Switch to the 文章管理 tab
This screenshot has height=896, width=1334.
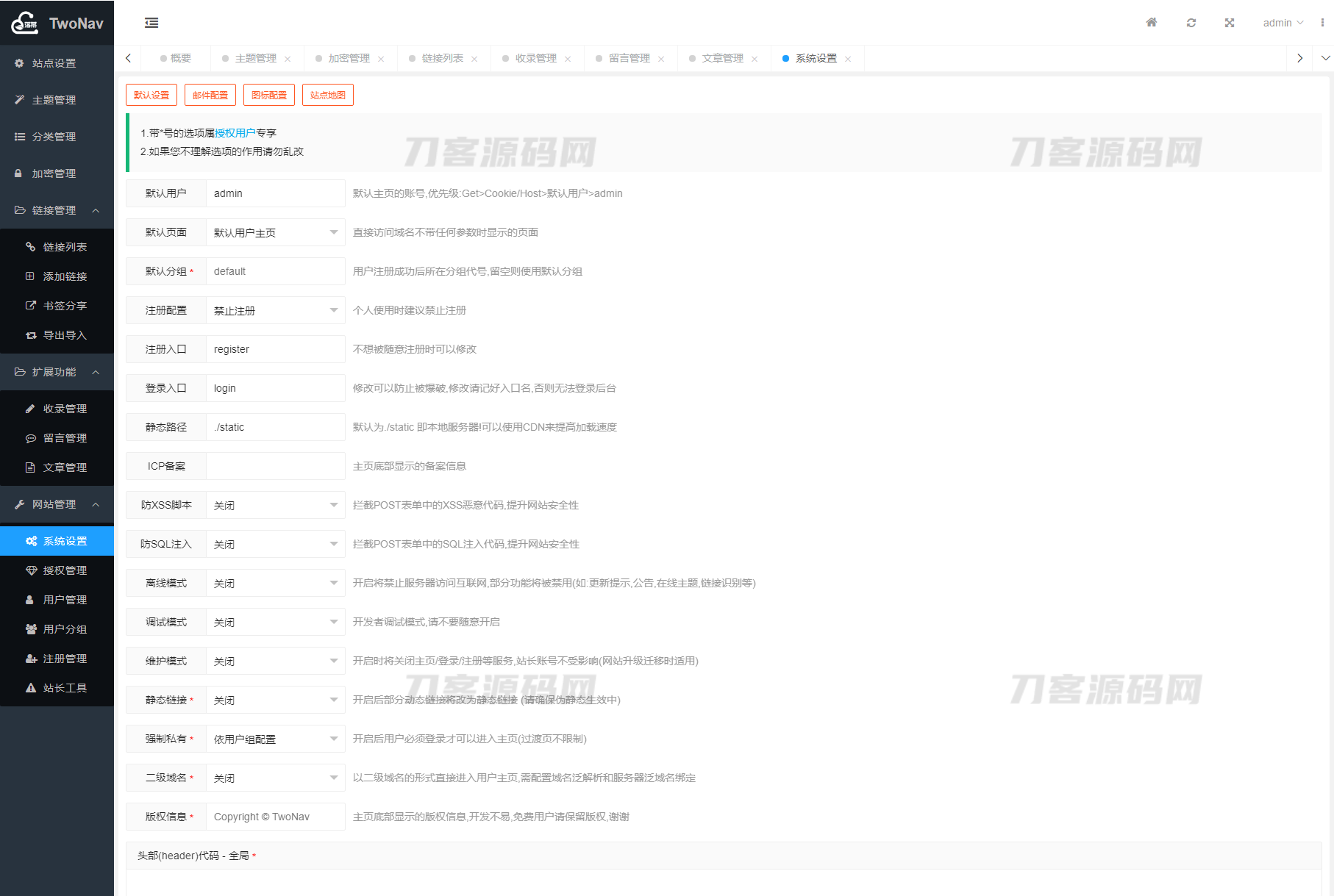pyautogui.click(x=722, y=58)
